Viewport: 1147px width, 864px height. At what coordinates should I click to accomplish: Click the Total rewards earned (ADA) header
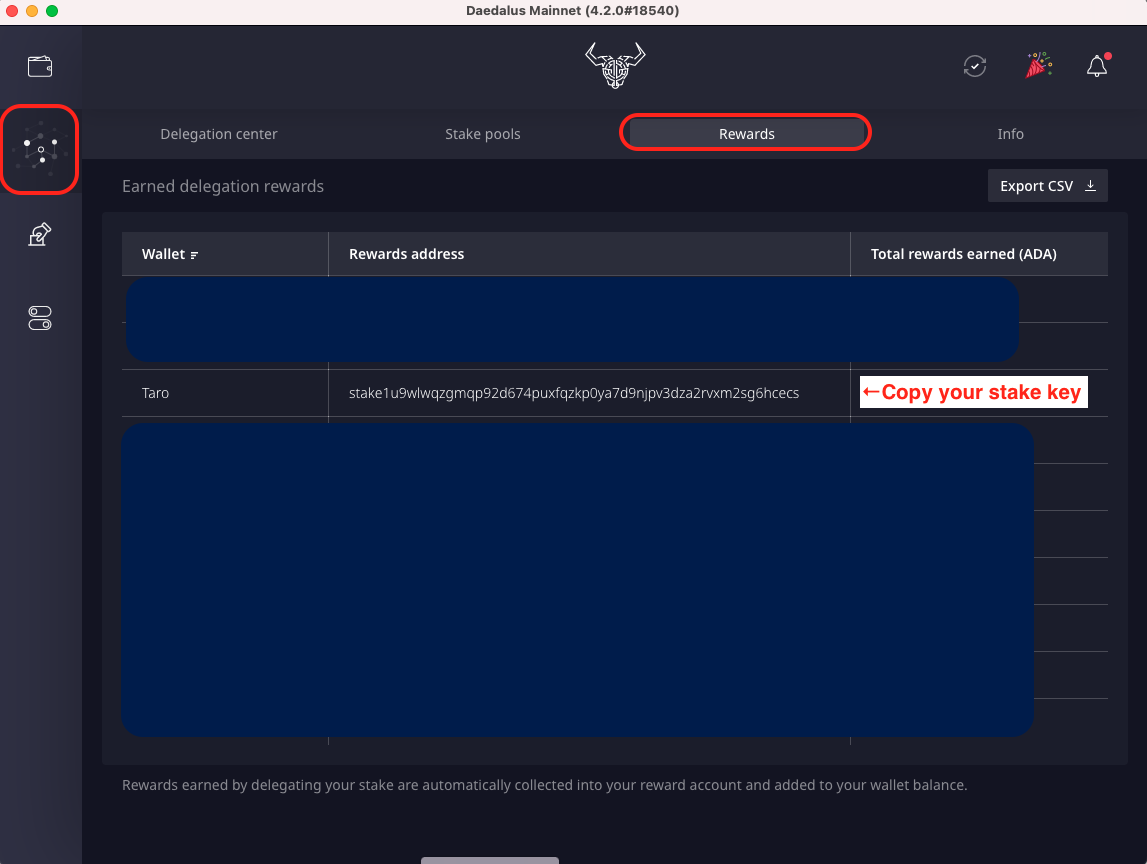(963, 254)
